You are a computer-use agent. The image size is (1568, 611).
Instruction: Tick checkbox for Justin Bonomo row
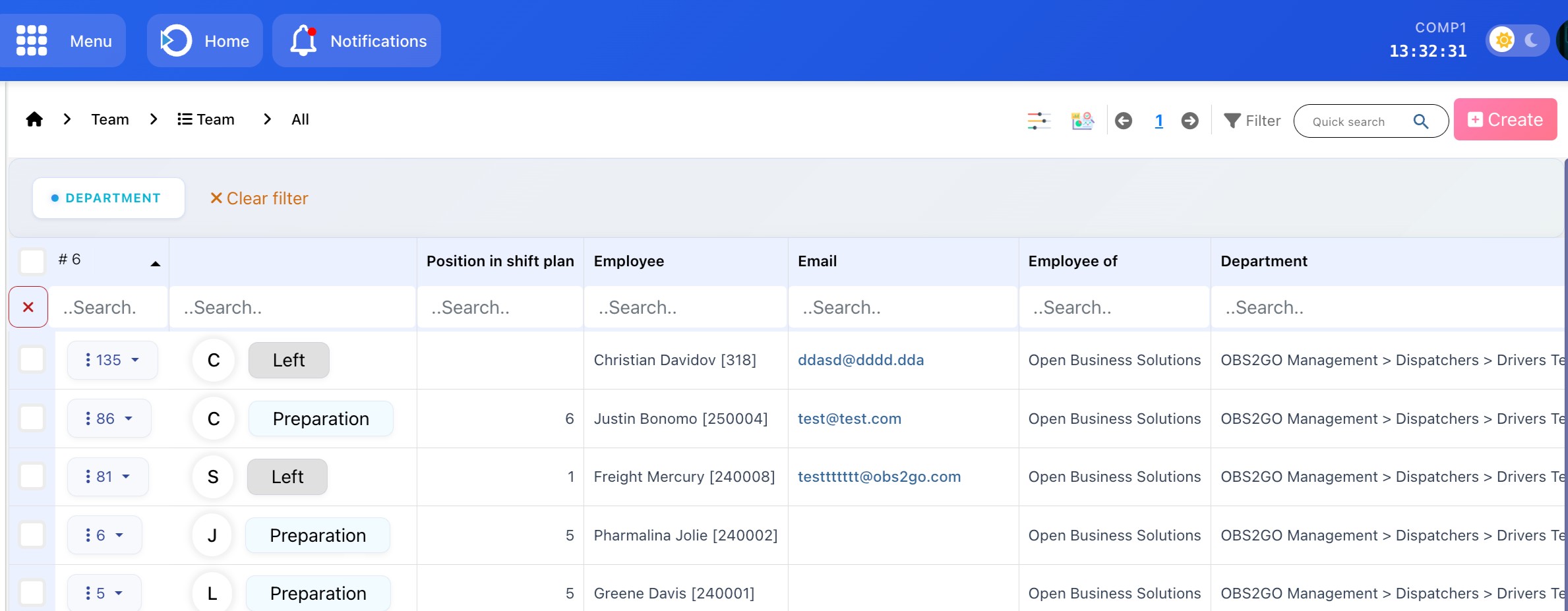[32, 419]
